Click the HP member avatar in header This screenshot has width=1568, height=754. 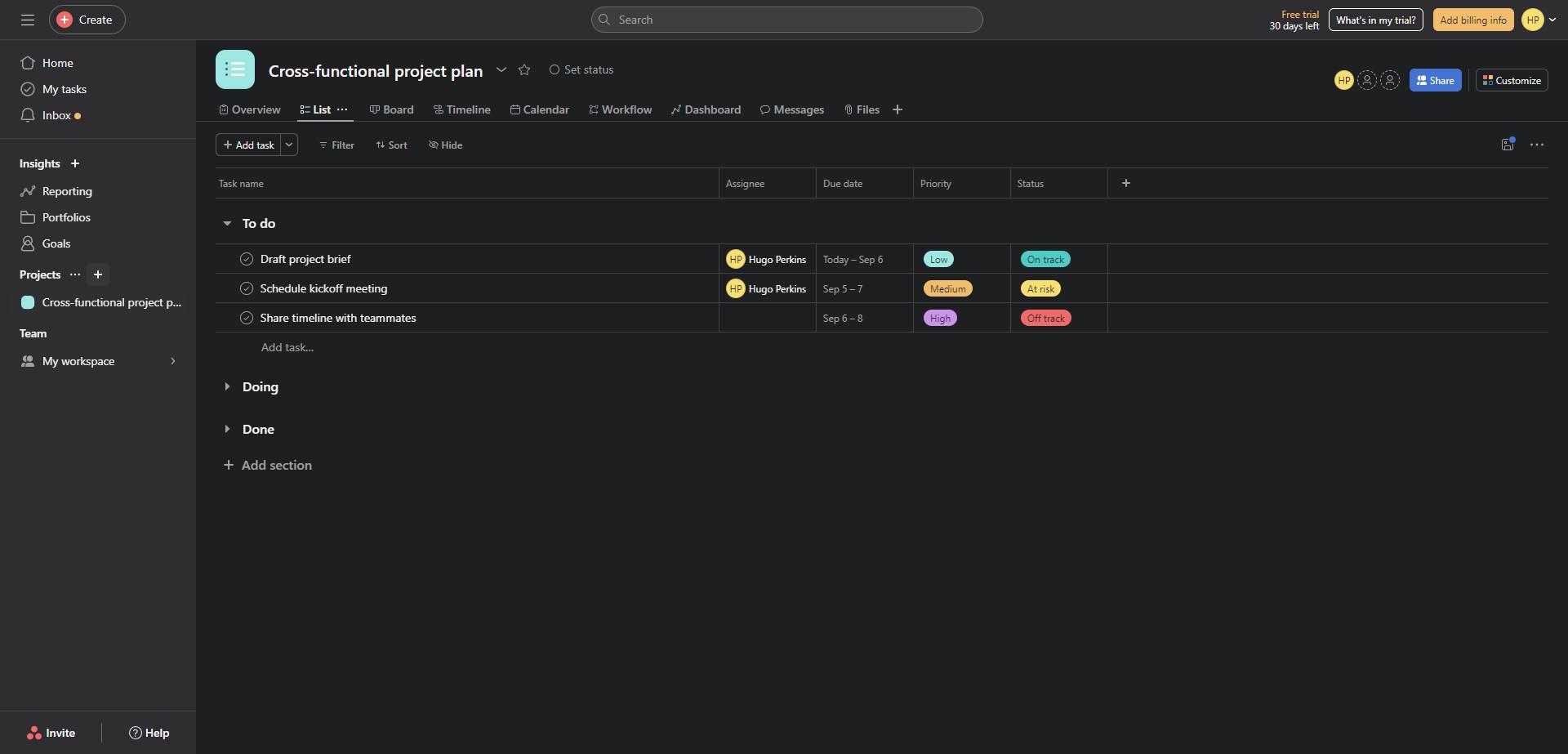[1344, 80]
